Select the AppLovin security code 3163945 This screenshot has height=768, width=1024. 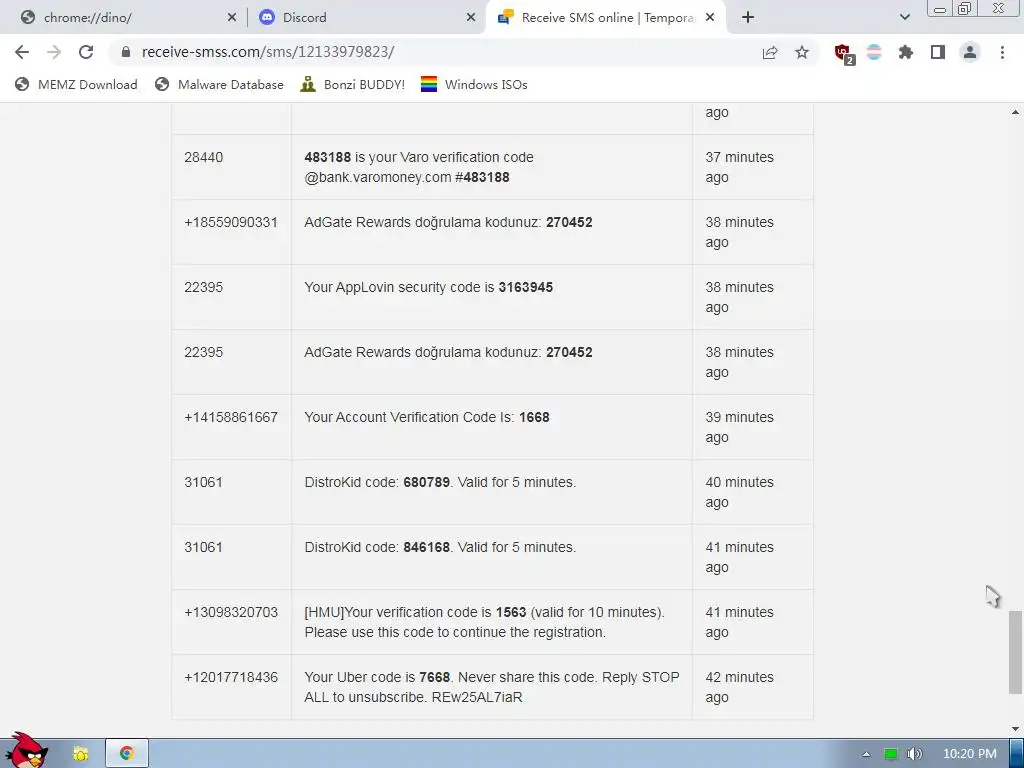(x=428, y=287)
